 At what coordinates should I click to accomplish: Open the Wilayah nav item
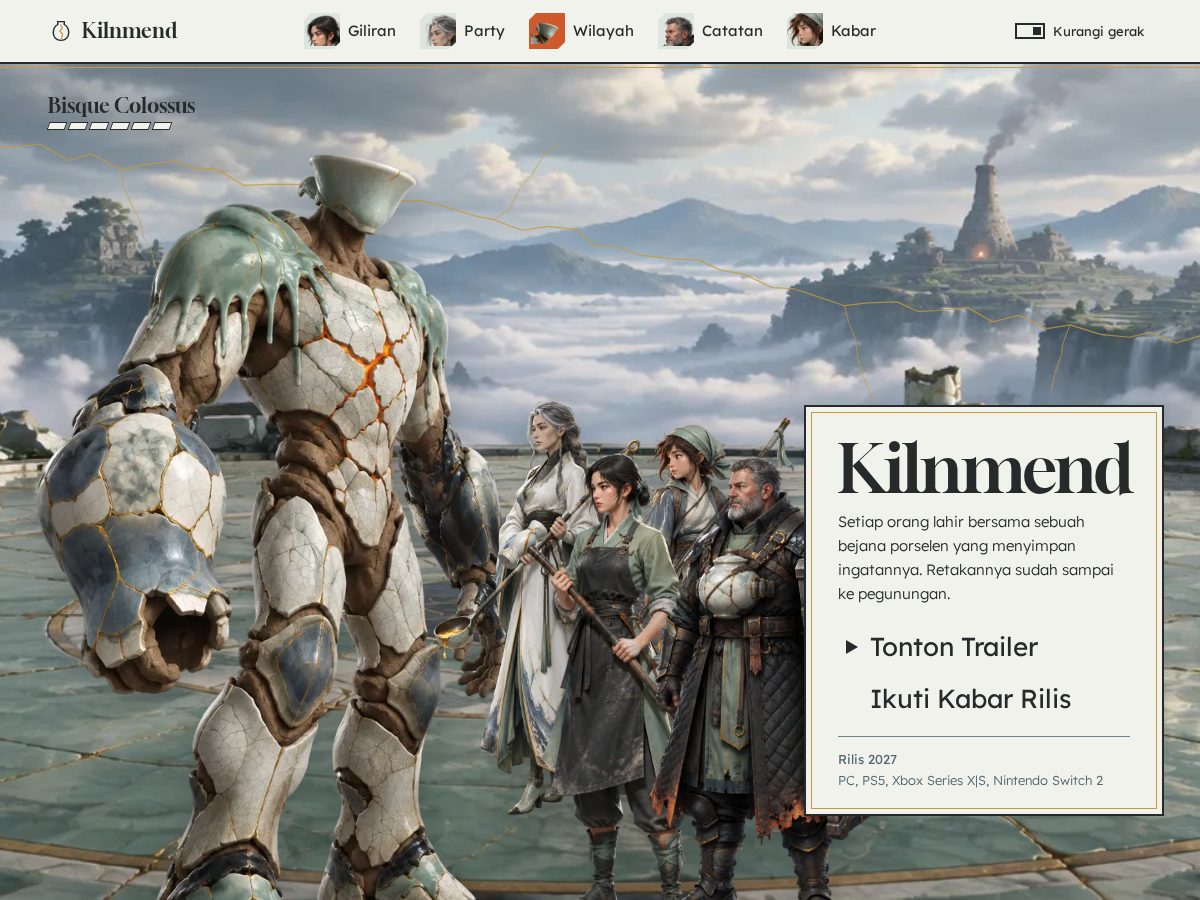581,31
